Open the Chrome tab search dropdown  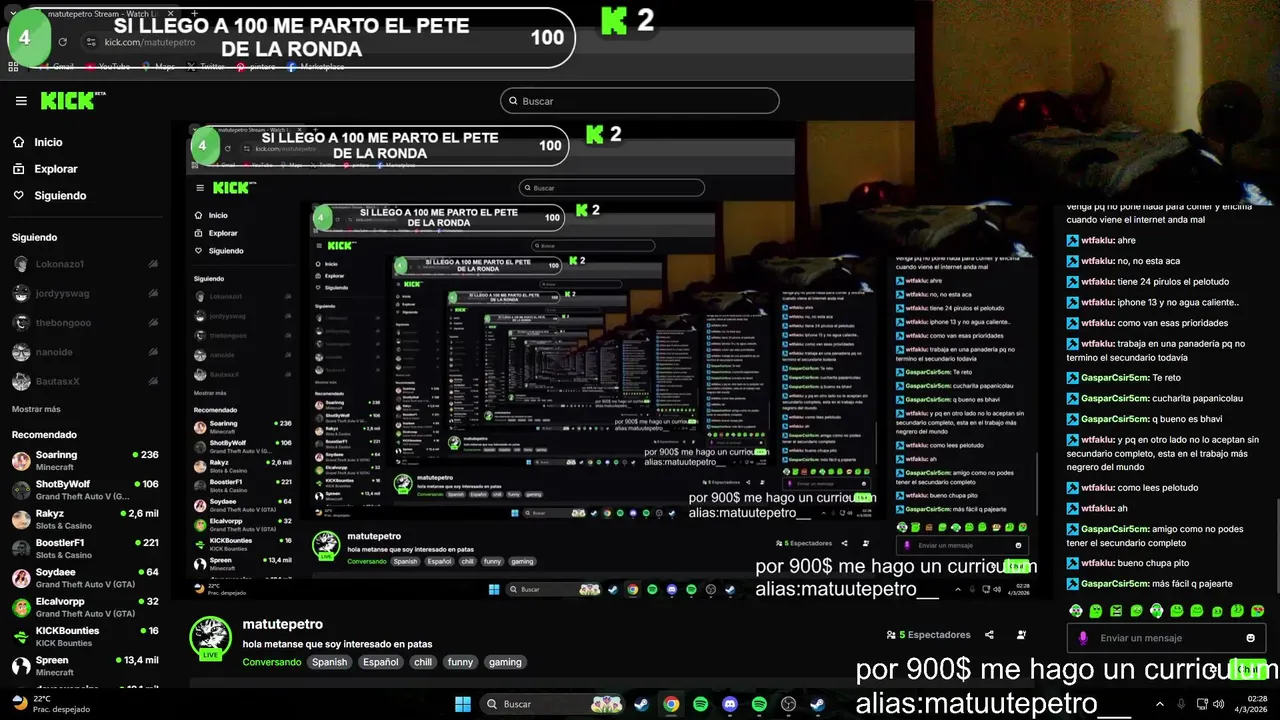pos(13,14)
